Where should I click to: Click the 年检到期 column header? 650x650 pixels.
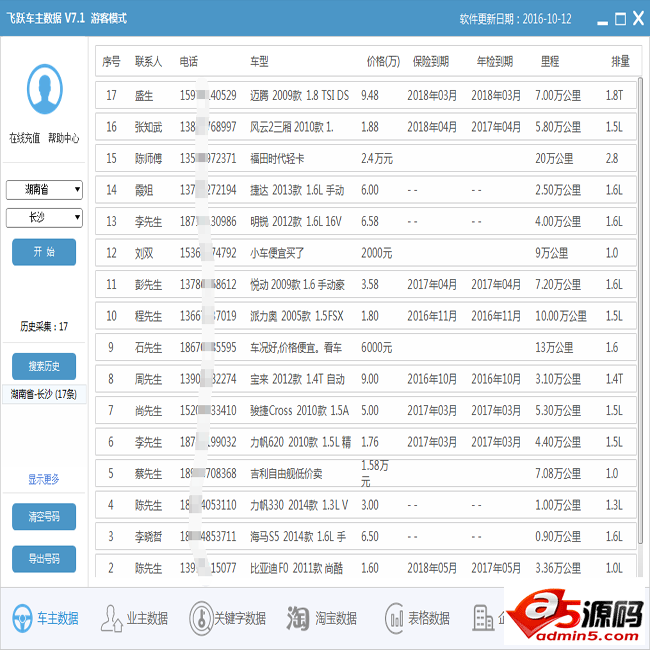point(495,62)
